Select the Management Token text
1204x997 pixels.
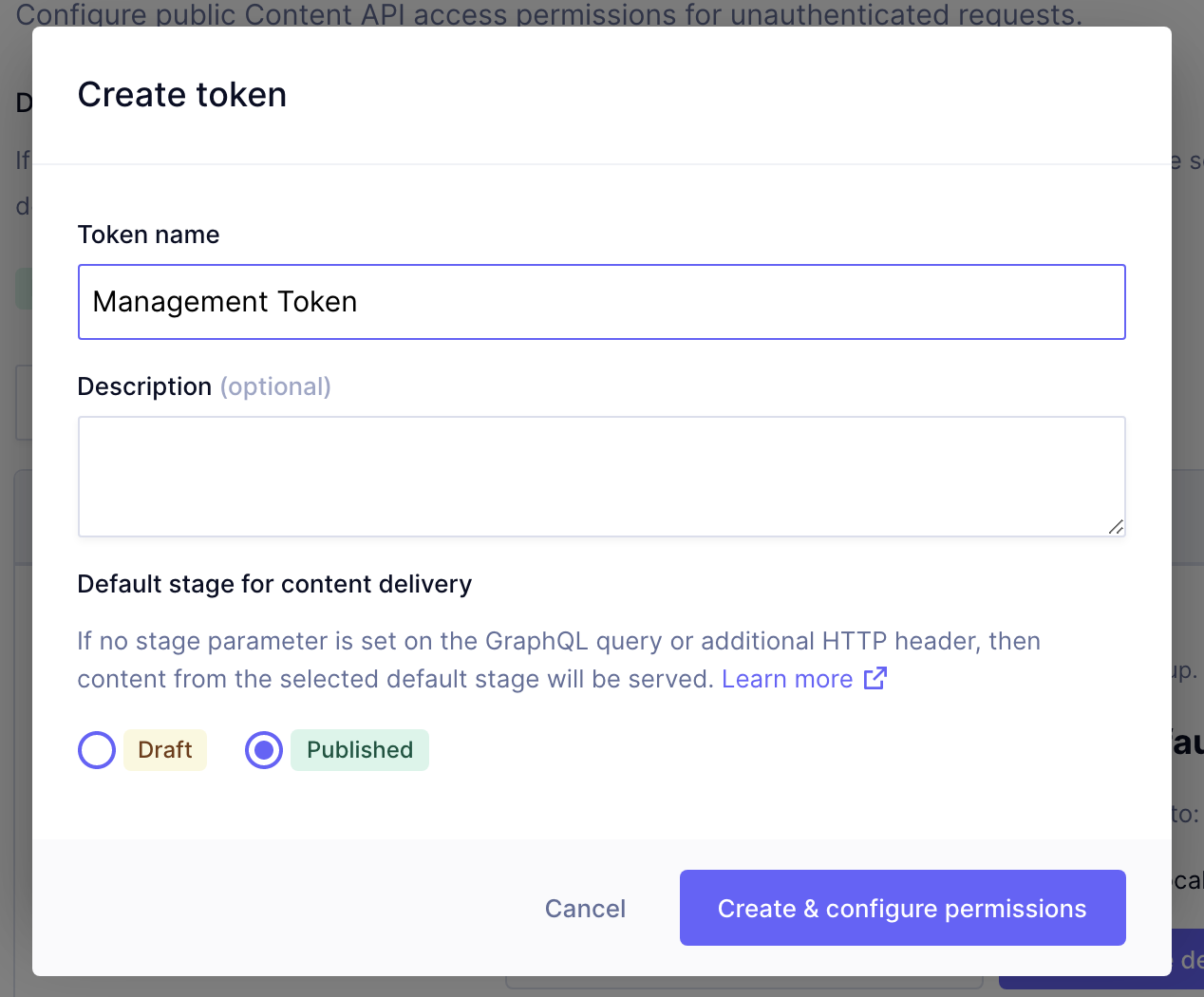tap(224, 301)
